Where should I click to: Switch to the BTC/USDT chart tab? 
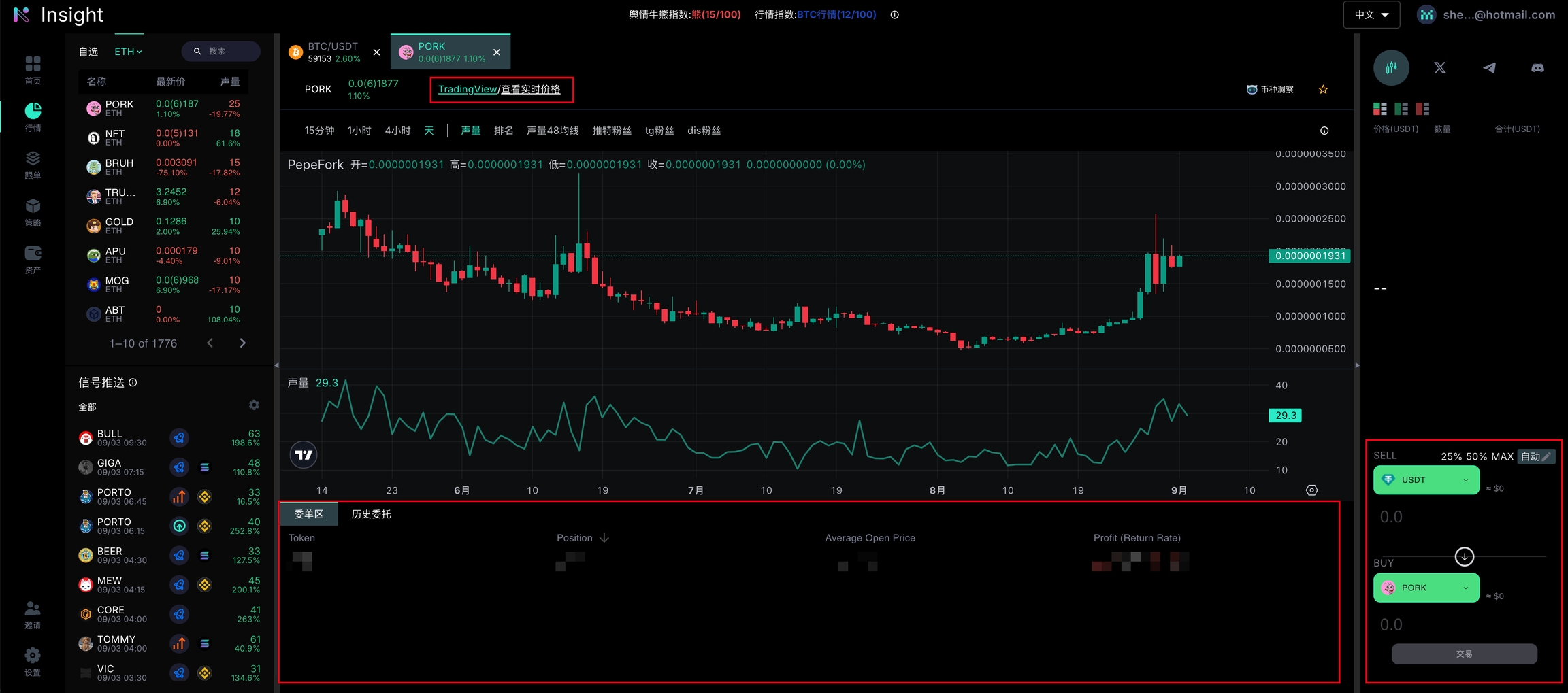click(x=333, y=52)
